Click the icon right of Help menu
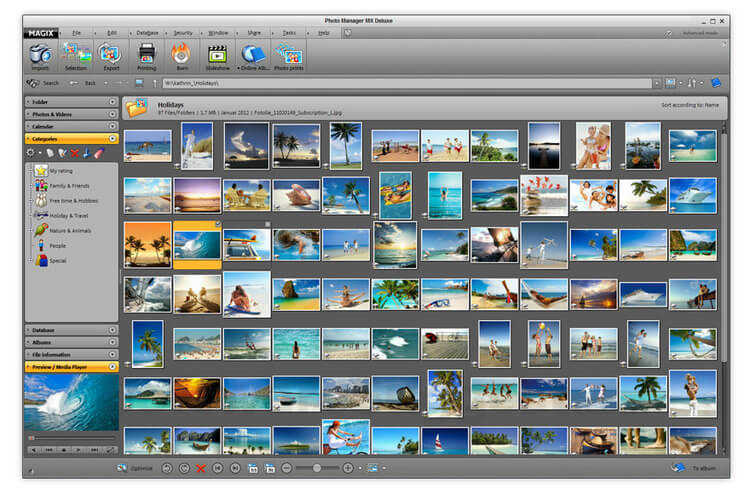 pyautogui.click(x=348, y=33)
